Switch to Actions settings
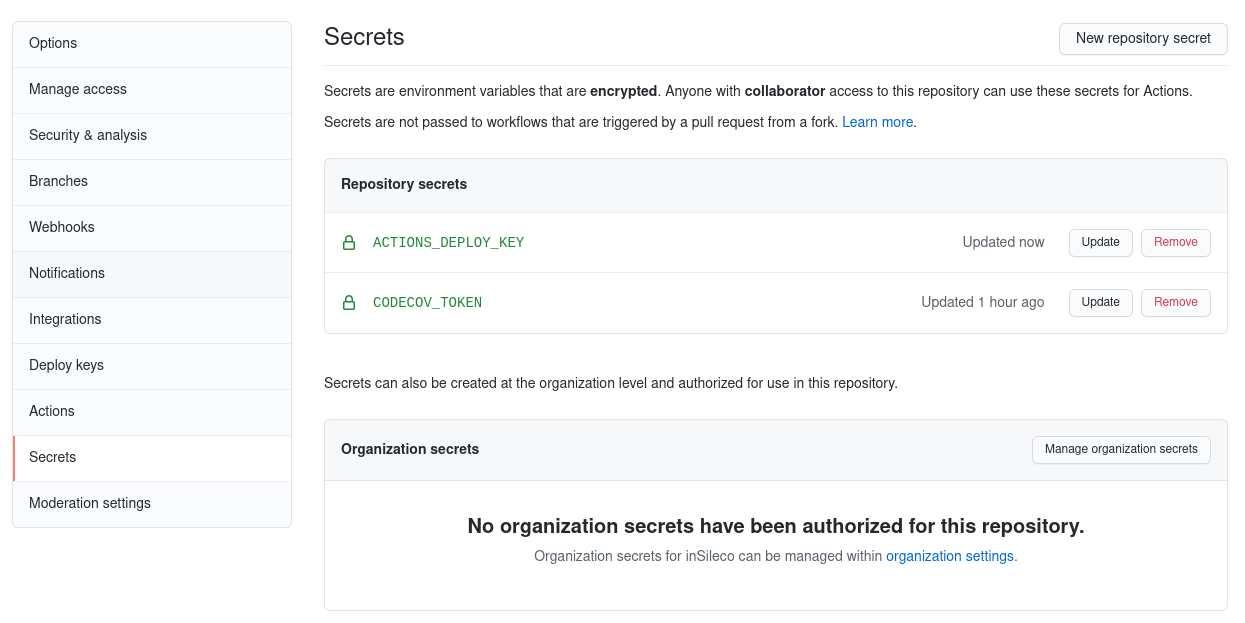This screenshot has height=623, width=1245. [x=51, y=411]
